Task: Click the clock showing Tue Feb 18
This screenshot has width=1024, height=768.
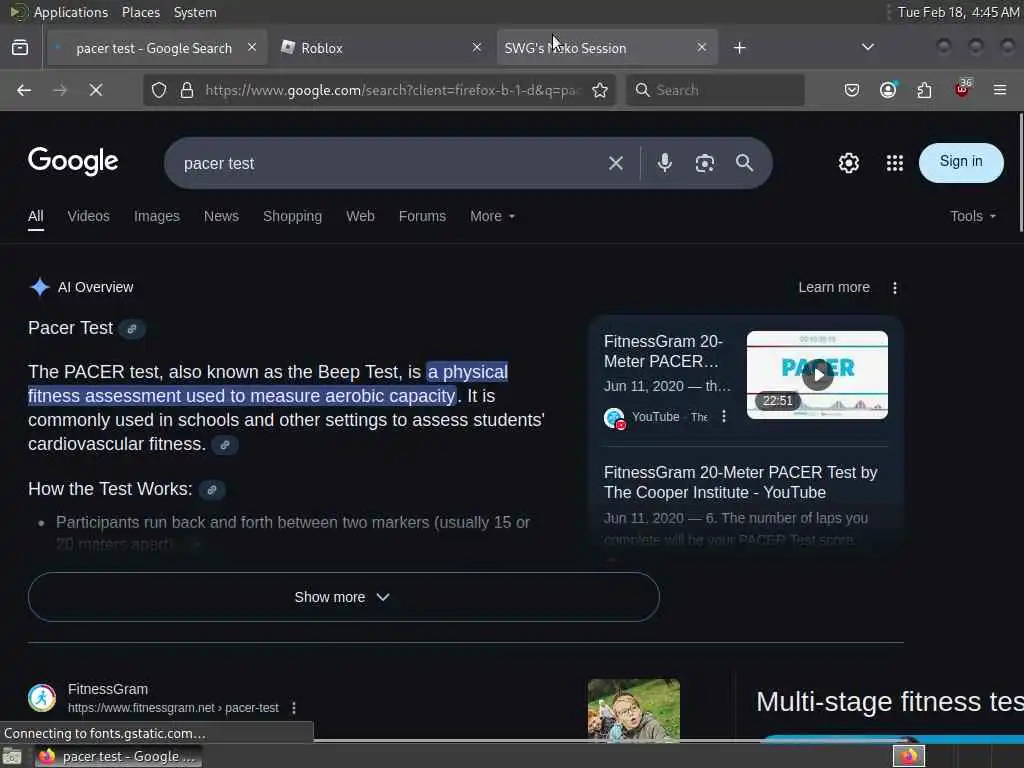Action: (958, 12)
